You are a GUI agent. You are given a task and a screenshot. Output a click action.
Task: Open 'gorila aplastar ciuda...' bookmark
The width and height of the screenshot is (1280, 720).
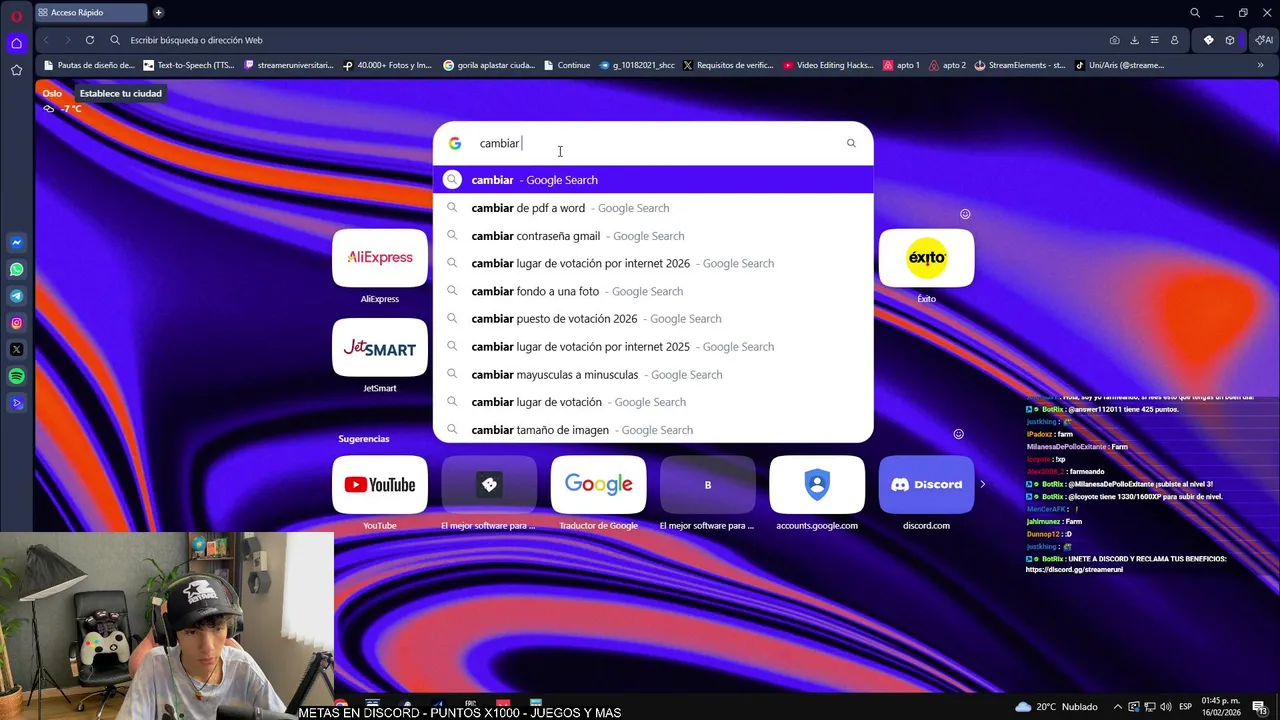tap(489, 65)
